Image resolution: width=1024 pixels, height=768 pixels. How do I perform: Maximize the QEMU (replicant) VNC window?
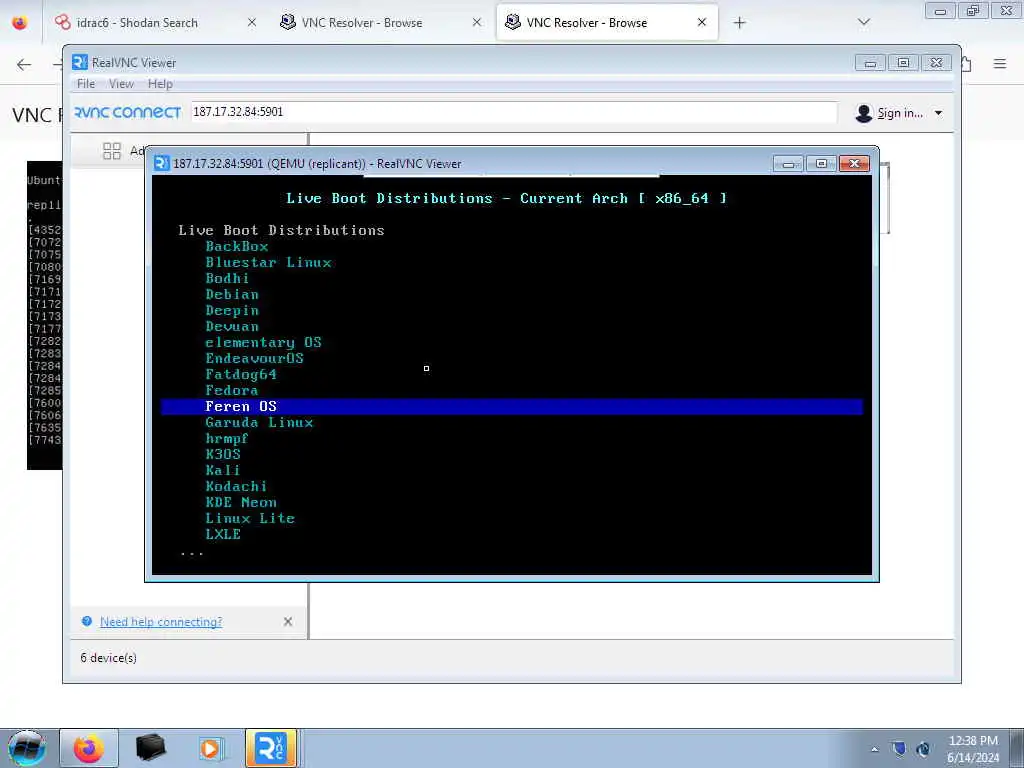(x=822, y=163)
